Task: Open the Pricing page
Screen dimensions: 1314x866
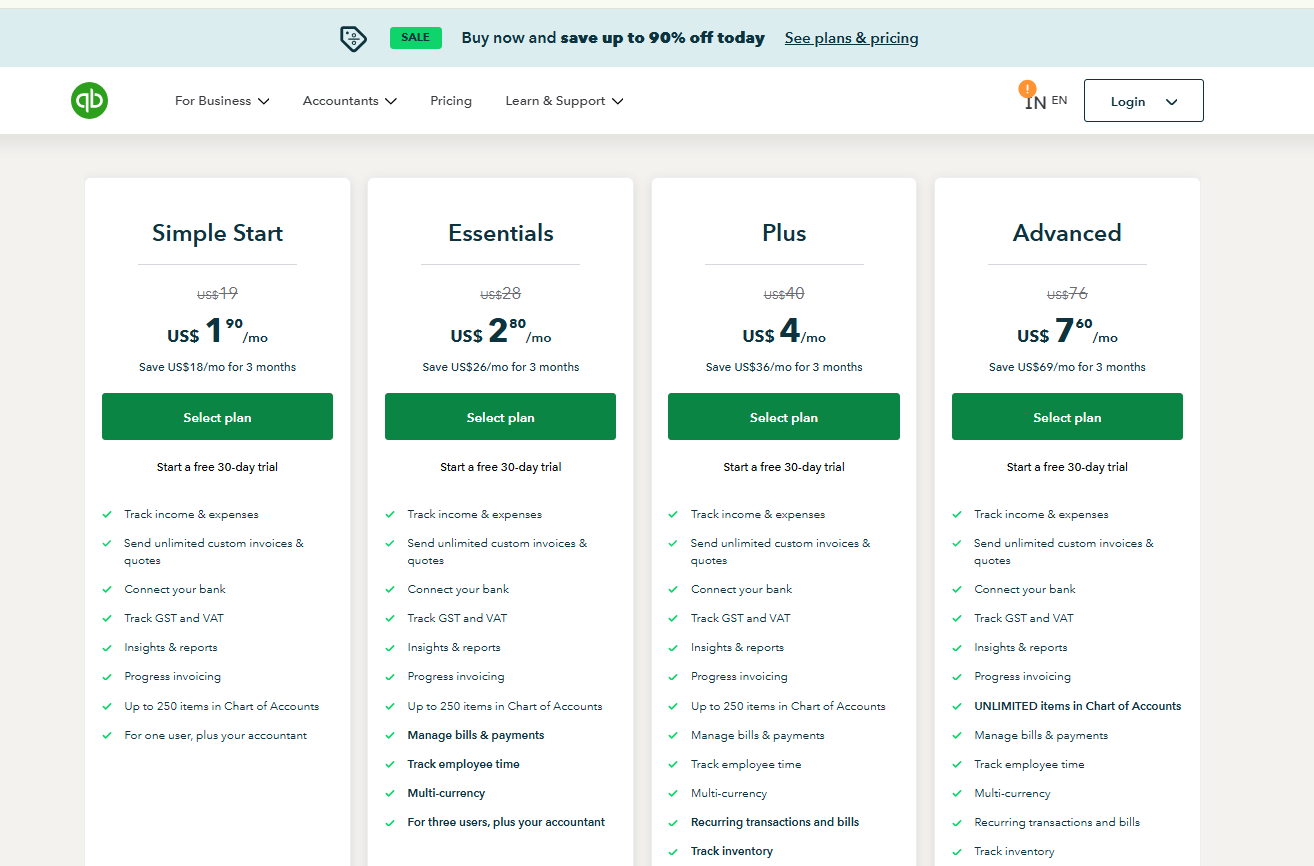Action: [x=451, y=101]
